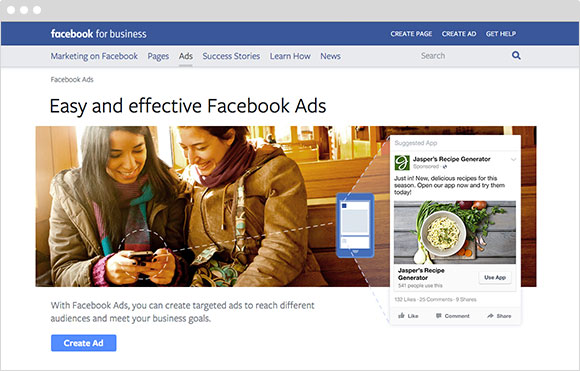Click the blue phone illustration icon
The height and width of the screenshot is (371, 580).
click(x=355, y=225)
